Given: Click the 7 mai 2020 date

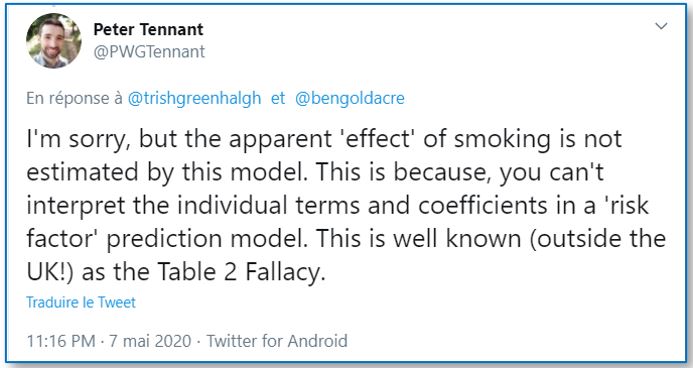Looking at the screenshot, I should click(150, 341).
